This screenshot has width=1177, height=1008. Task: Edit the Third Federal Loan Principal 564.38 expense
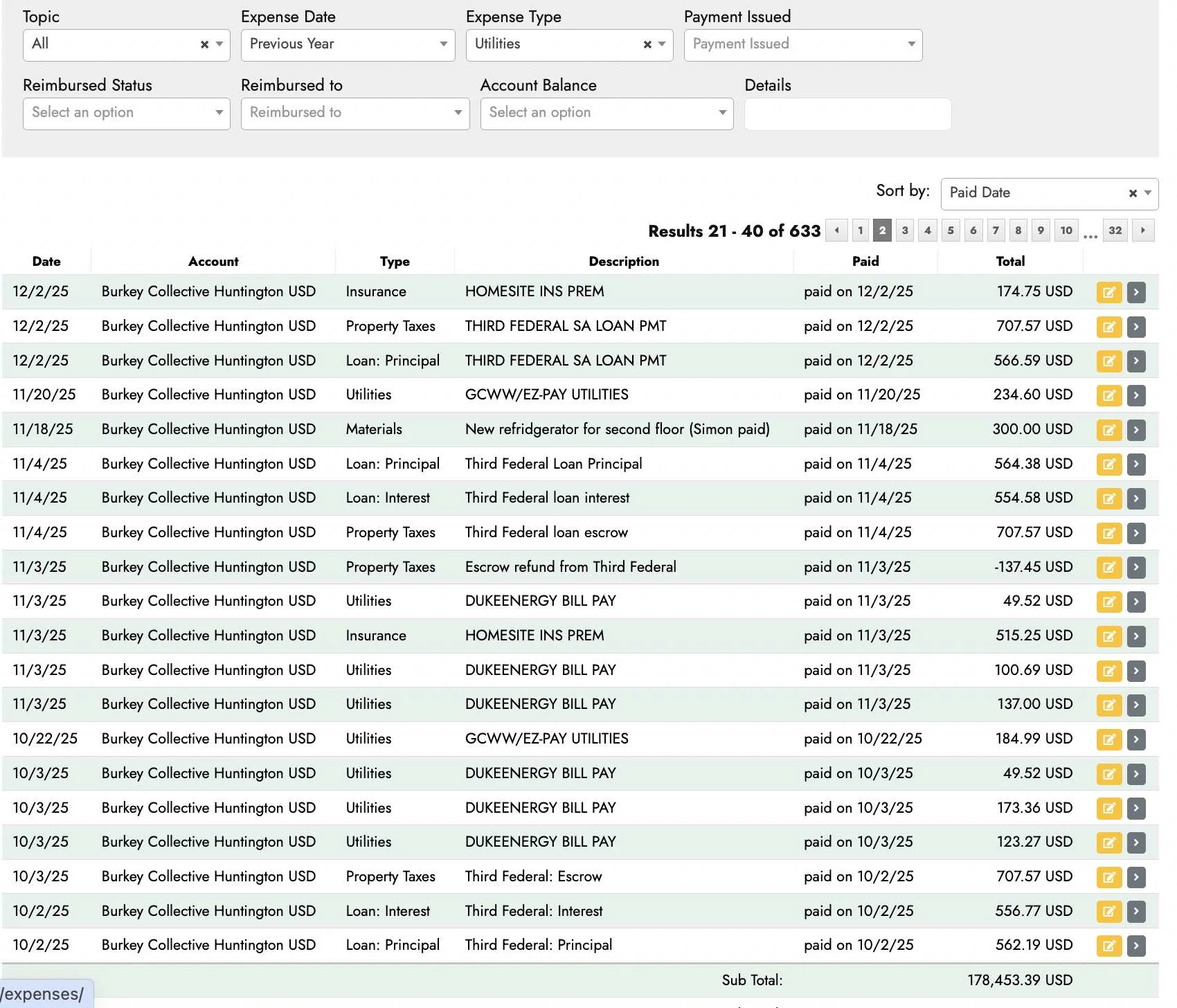[1108, 464]
